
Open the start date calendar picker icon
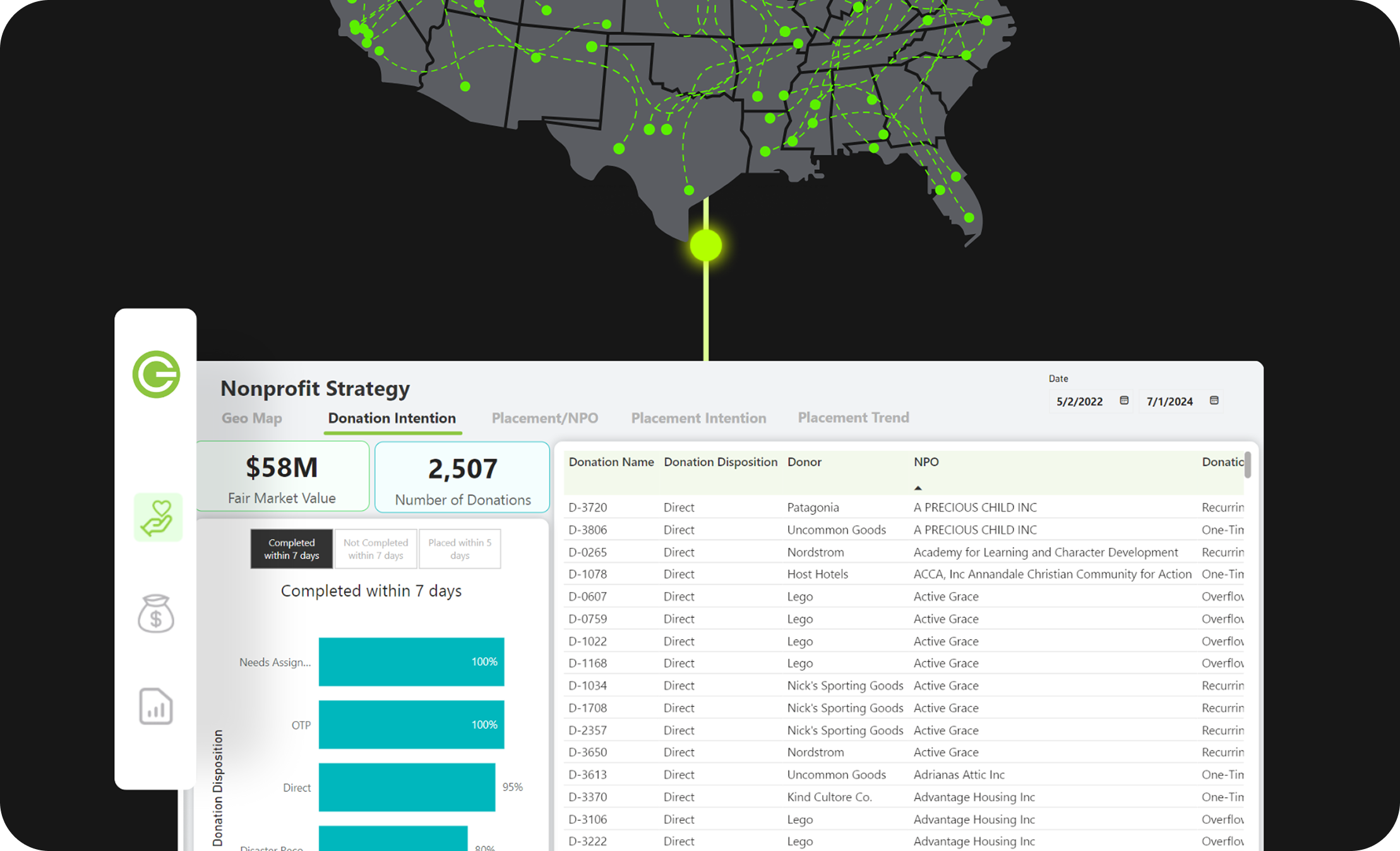point(1124,401)
